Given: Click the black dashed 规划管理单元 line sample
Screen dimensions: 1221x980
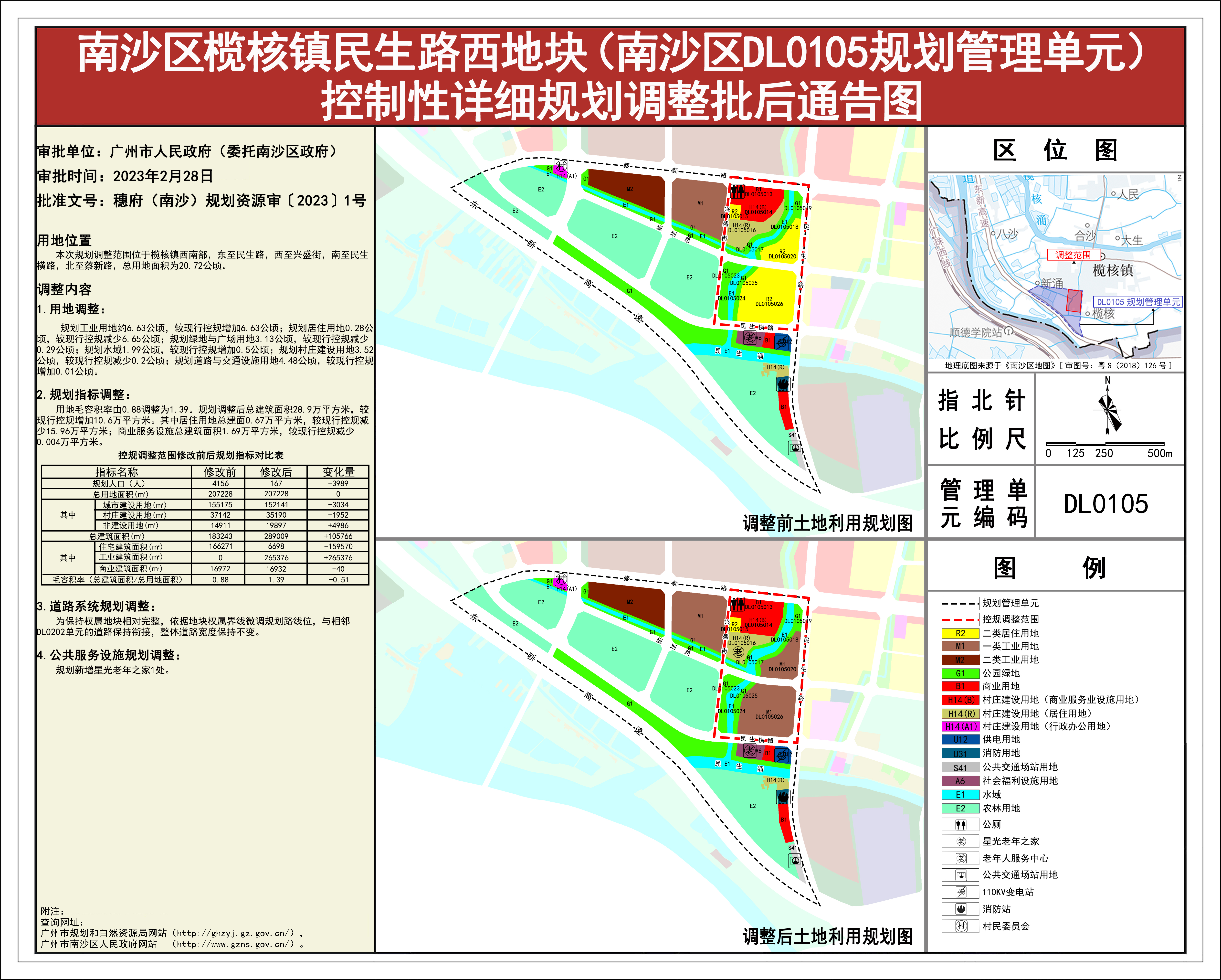Looking at the screenshot, I should pos(960,604).
